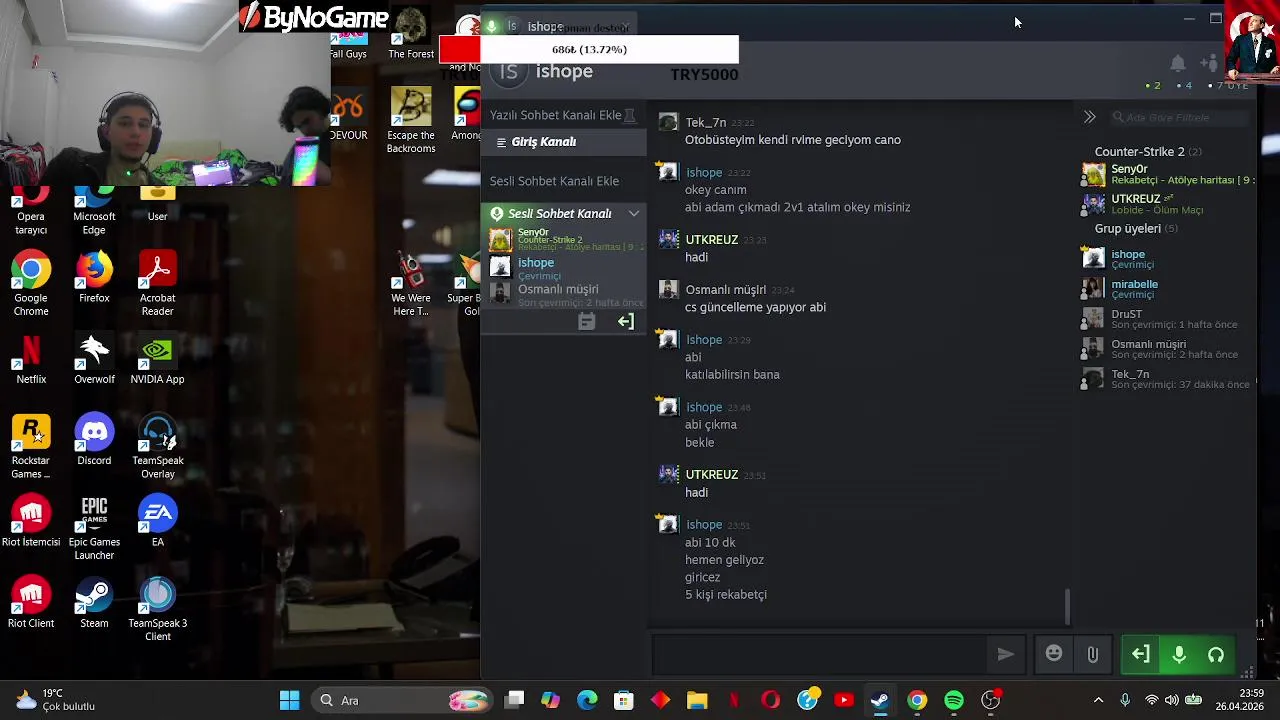Open Netflix desktop icon
Viewport: 1280px width, 720px height.
tap(31, 359)
